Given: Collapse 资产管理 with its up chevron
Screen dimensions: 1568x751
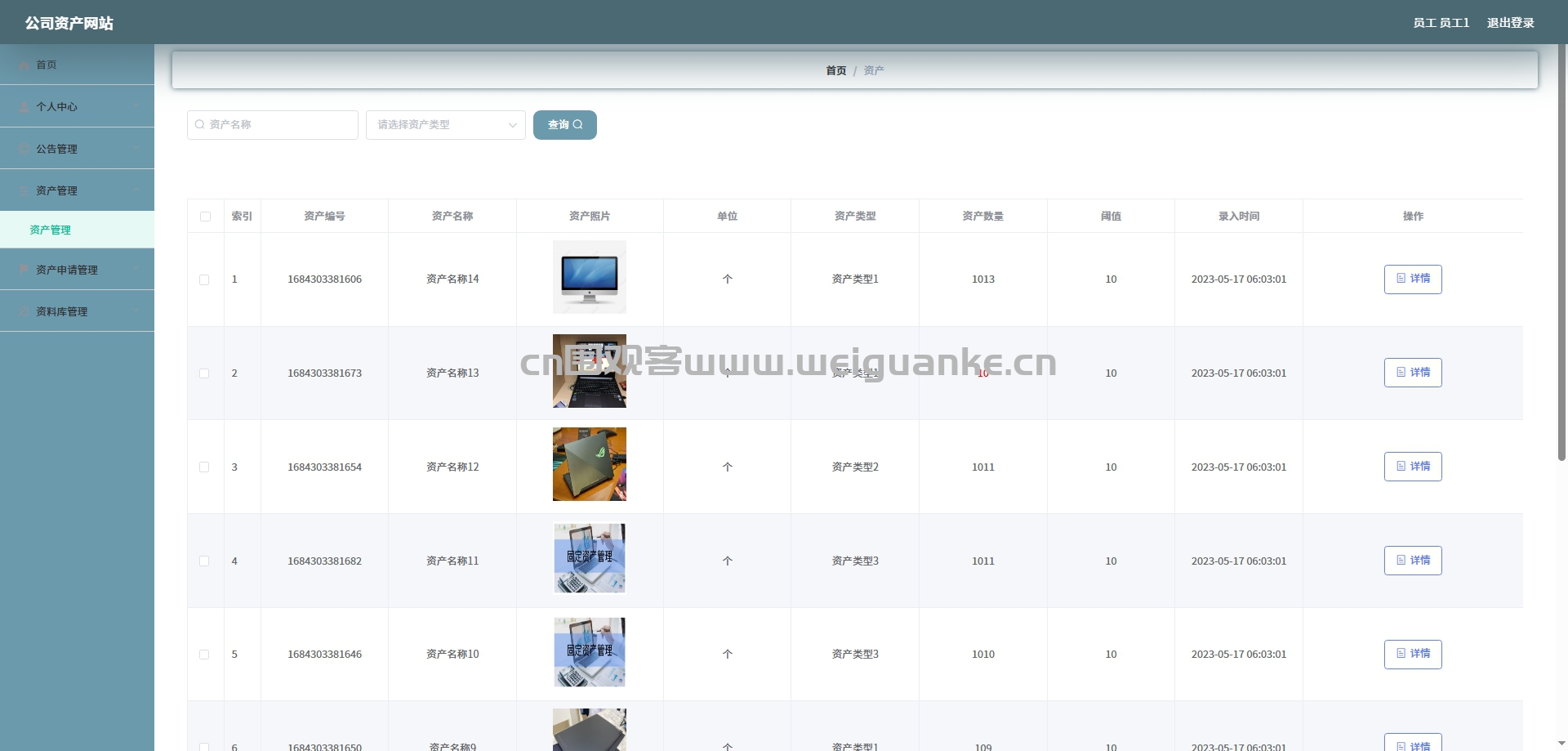Looking at the screenshot, I should point(136,190).
